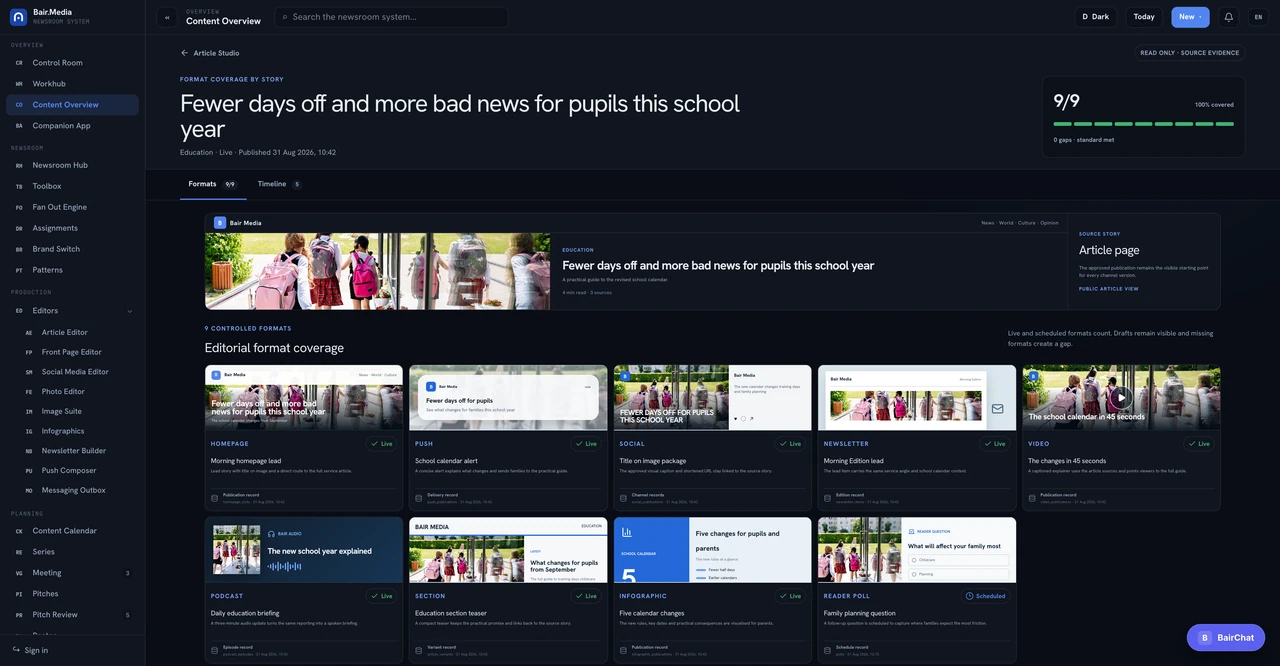Viewport: 1280px width, 666px height.
Task: Click the Sign in link
Action: pos(36,650)
